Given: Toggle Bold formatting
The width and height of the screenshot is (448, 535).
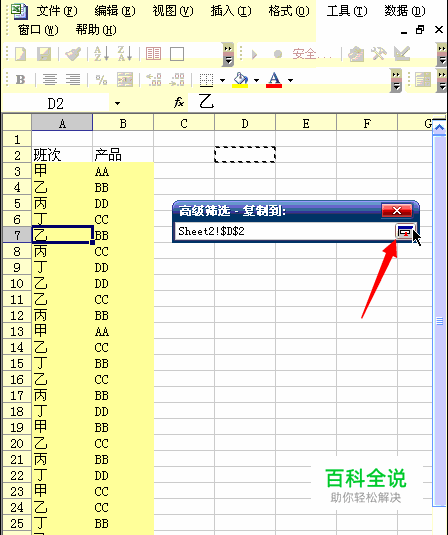Looking at the screenshot, I should (x=20, y=79).
